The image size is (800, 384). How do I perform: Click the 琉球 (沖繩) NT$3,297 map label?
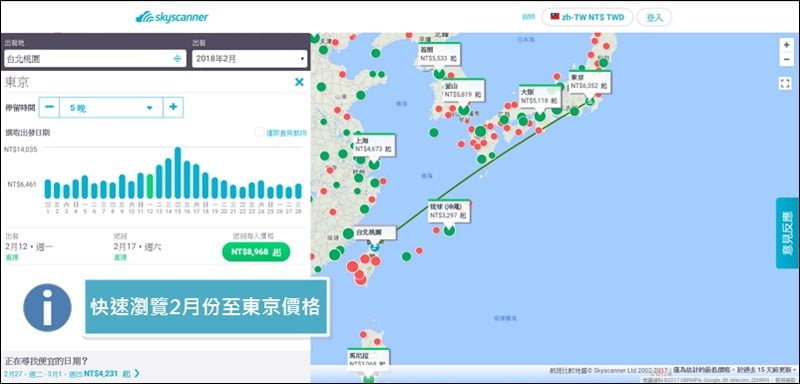(x=449, y=211)
